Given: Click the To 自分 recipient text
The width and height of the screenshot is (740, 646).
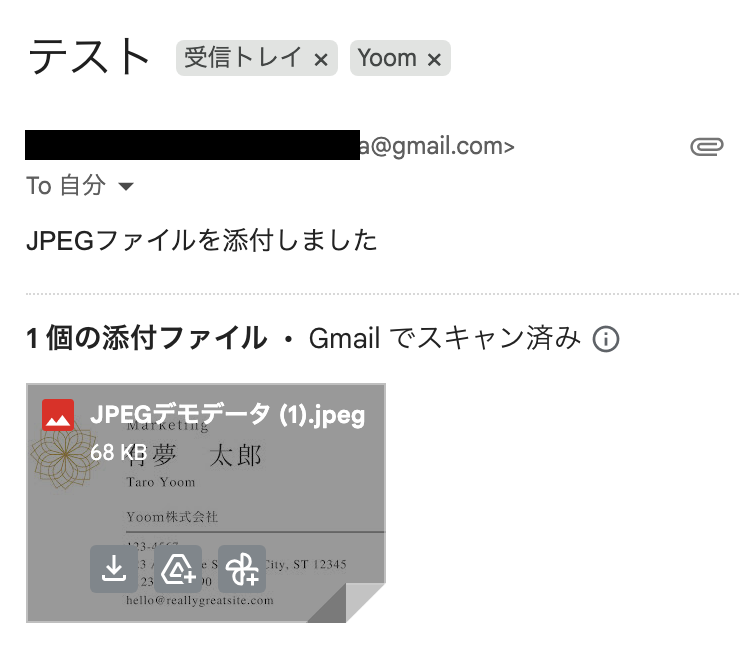Looking at the screenshot, I should (x=66, y=185).
